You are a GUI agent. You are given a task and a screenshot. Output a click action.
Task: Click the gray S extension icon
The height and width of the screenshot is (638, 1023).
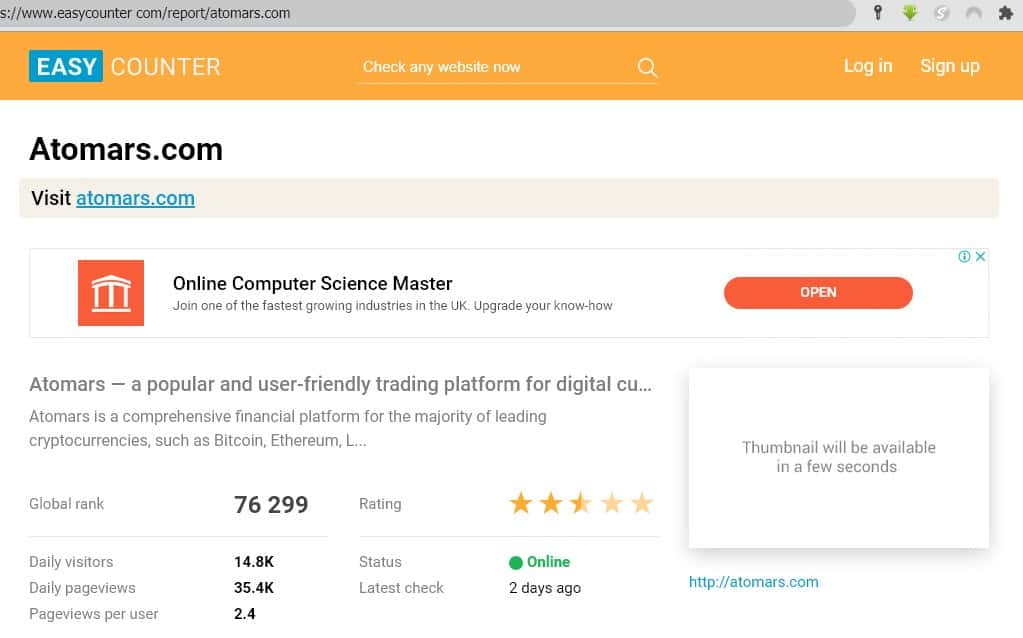click(x=941, y=13)
